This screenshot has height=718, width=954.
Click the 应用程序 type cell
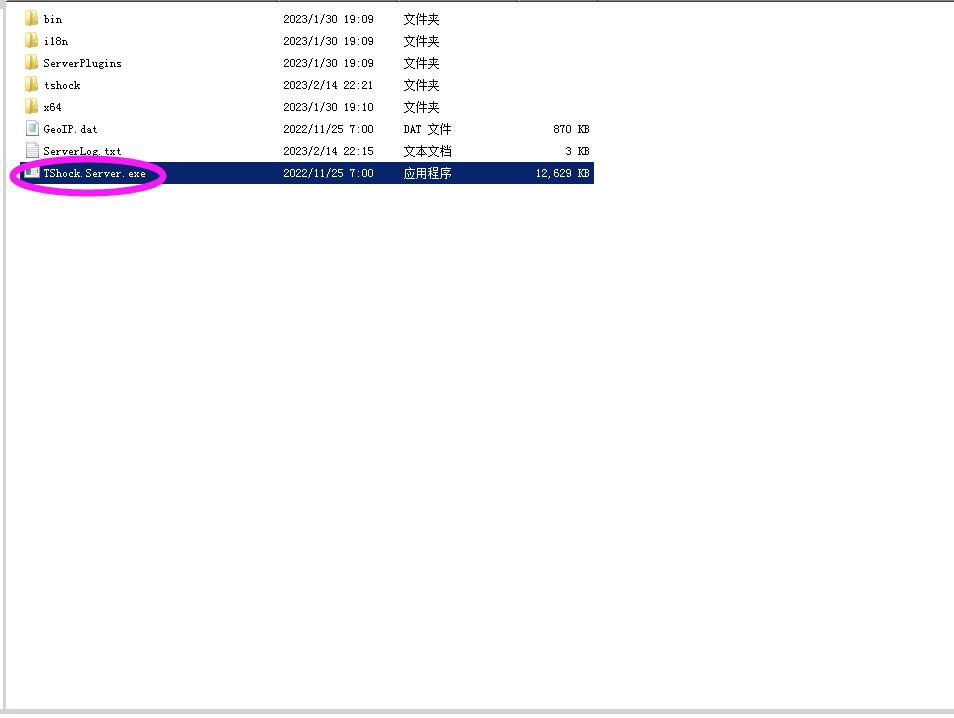click(427, 173)
